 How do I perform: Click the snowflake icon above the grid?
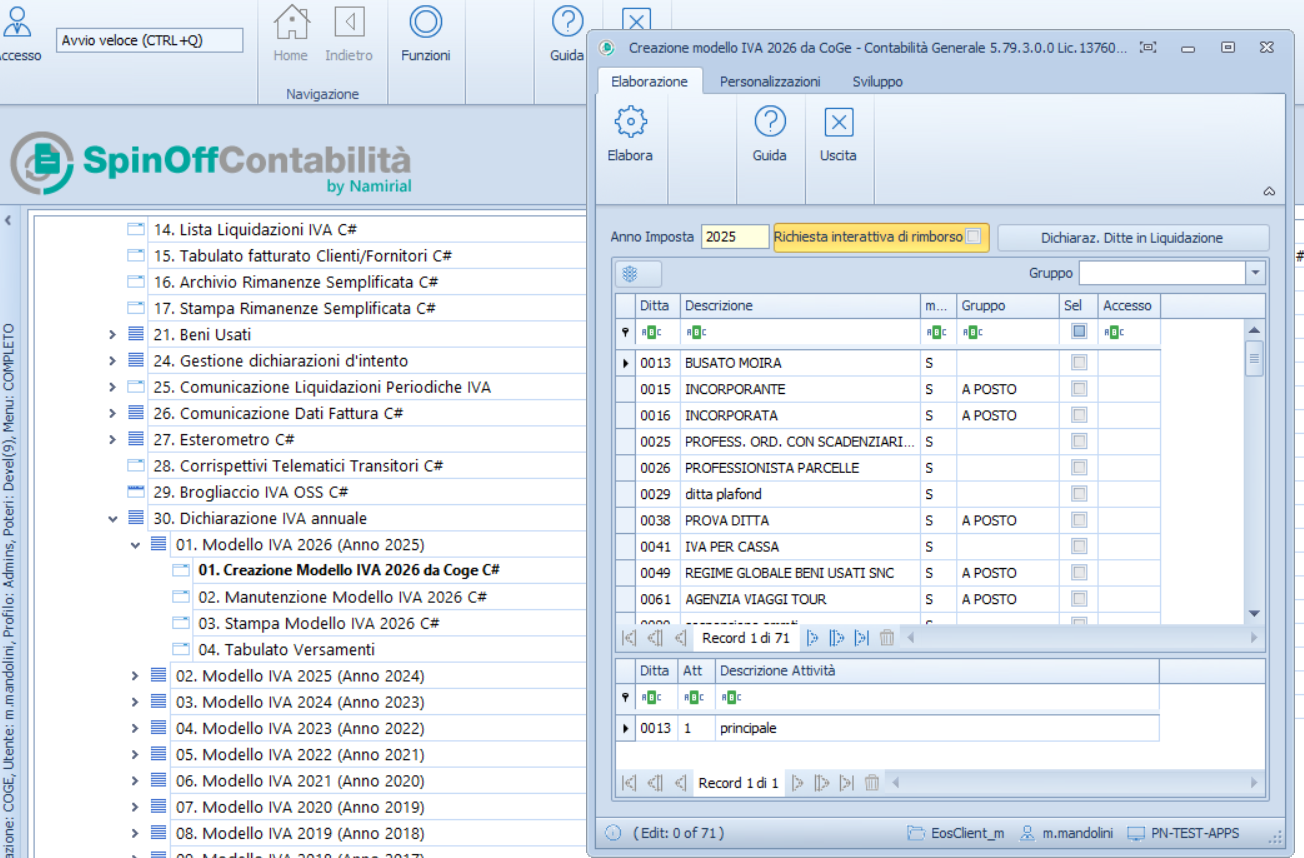click(630, 274)
